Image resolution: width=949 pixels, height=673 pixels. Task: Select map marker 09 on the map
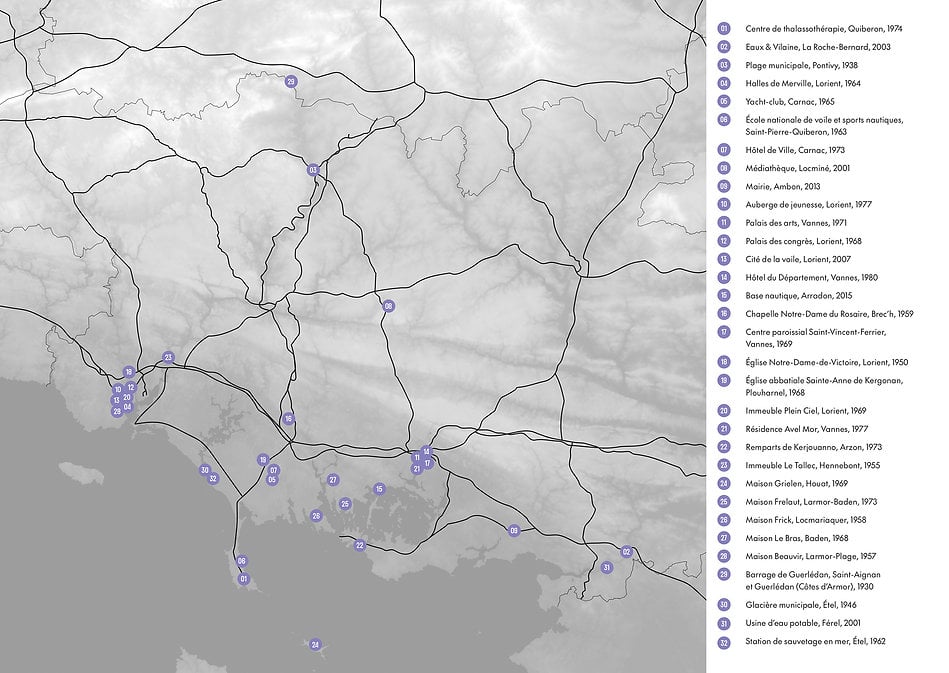[x=515, y=530]
